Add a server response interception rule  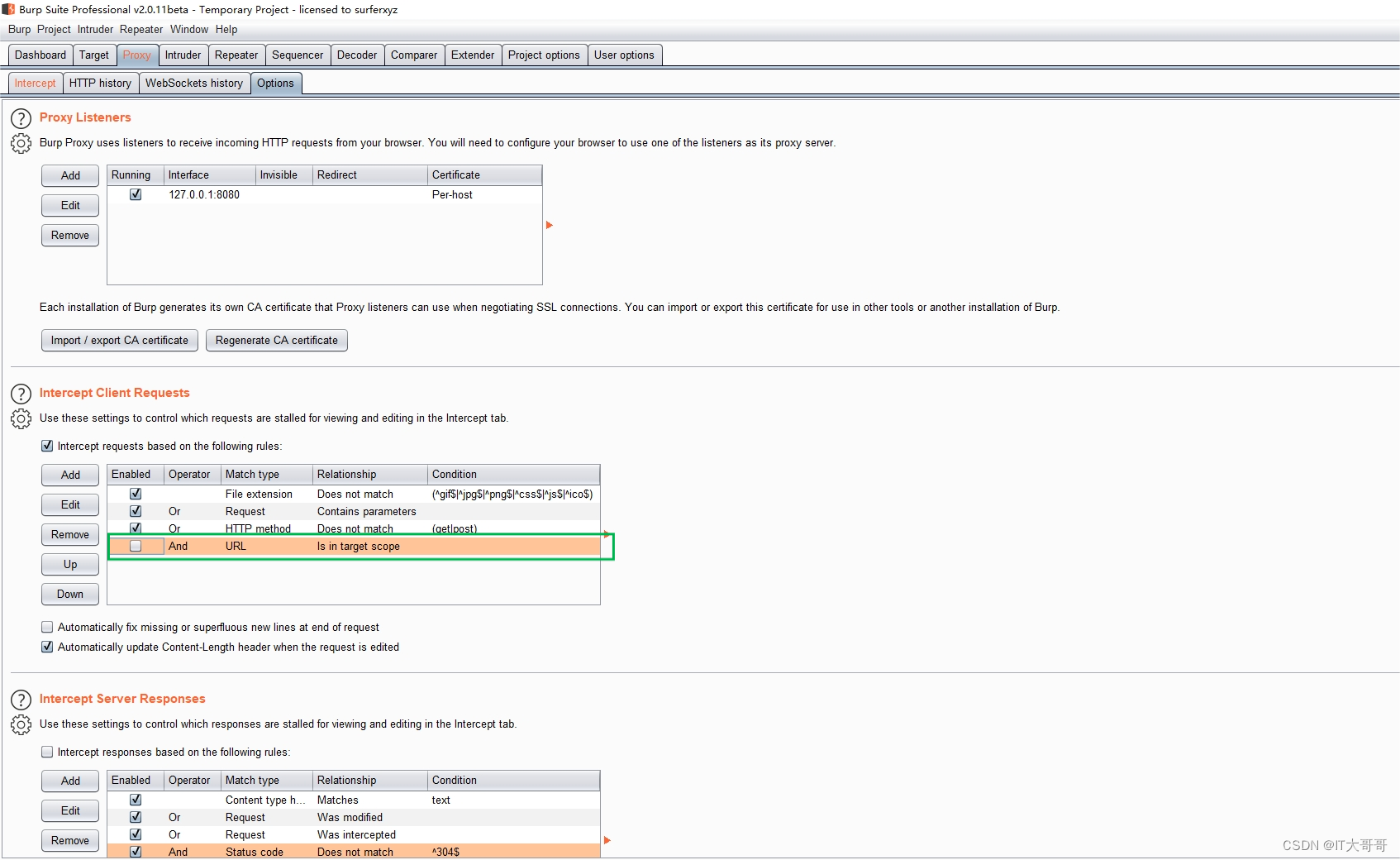coord(70,781)
